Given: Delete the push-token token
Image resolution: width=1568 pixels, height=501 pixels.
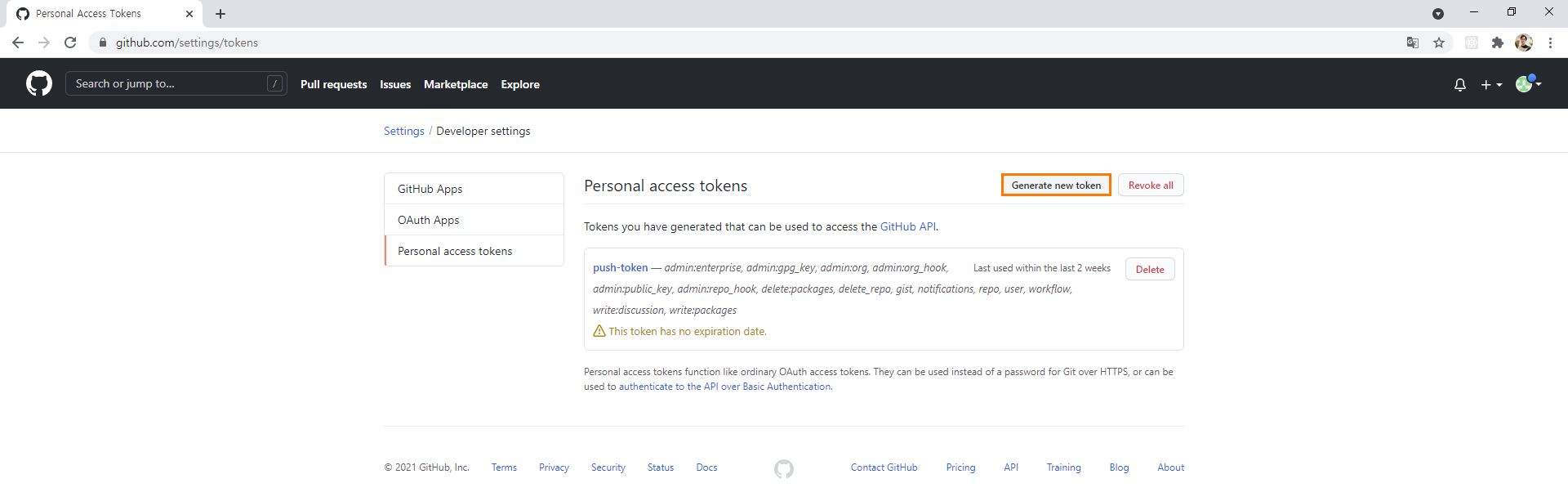Looking at the screenshot, I should pos(1150,270).
